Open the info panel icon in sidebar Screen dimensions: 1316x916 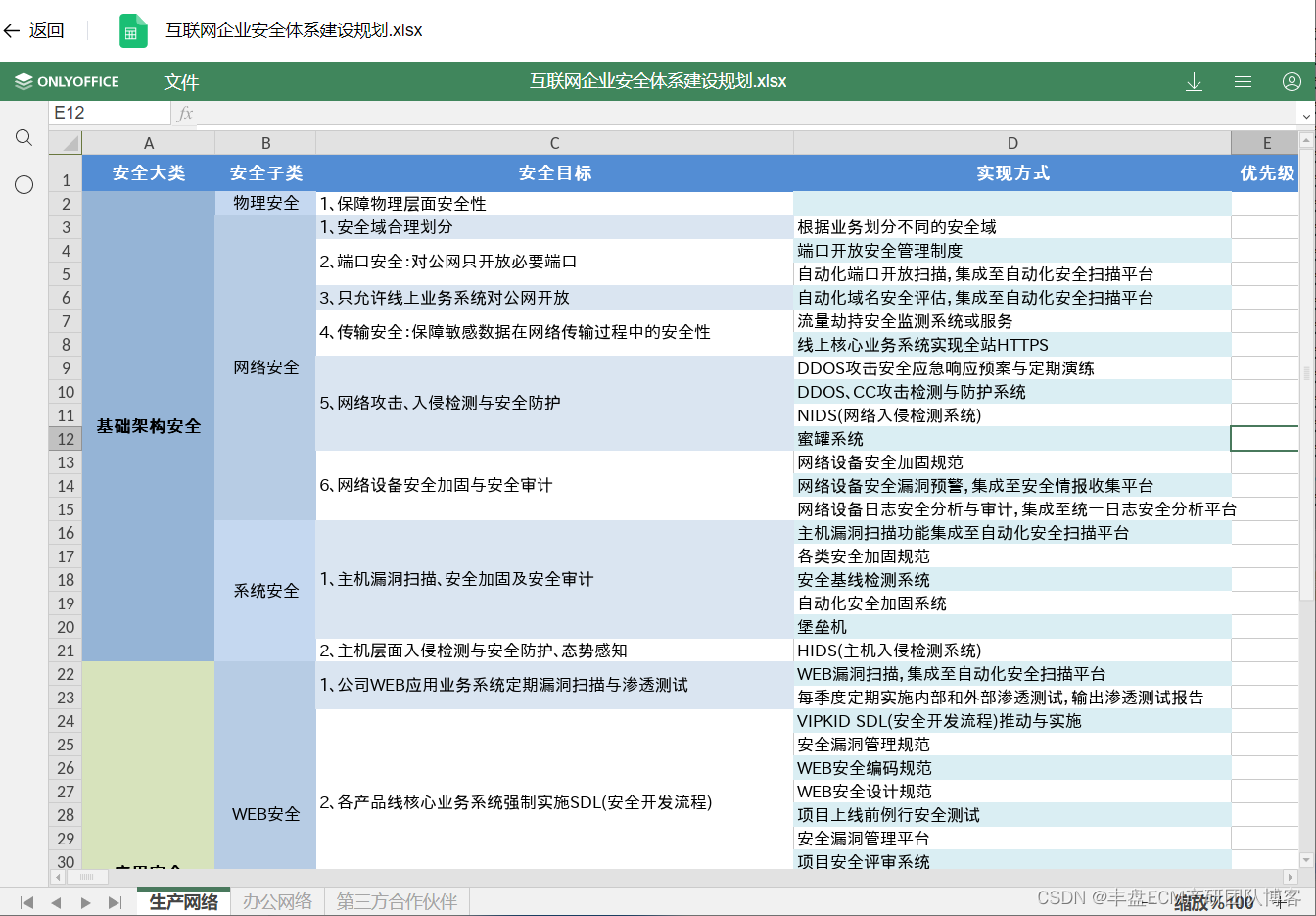tap(24, 184)
